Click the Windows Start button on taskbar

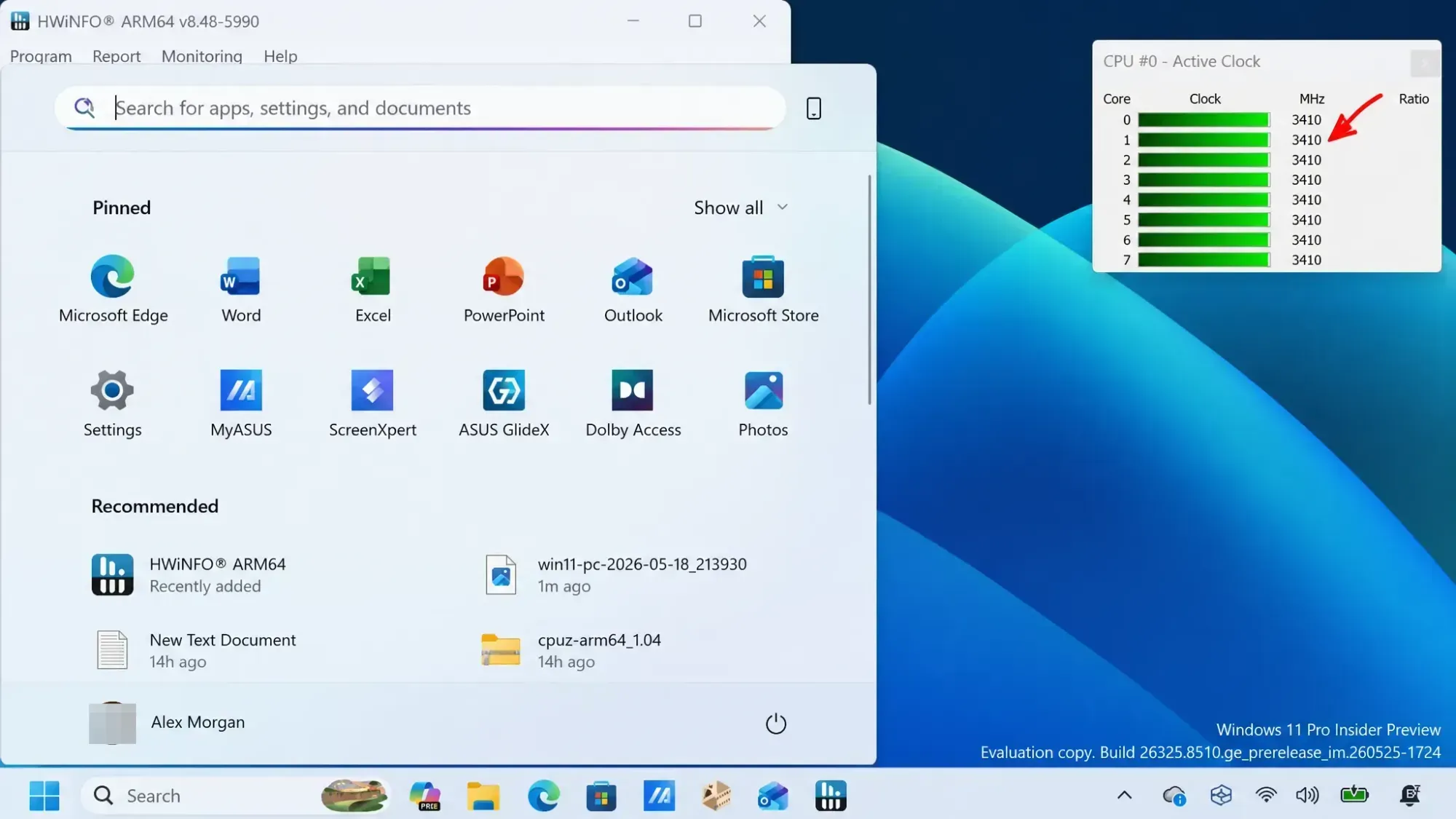click(x=44, y=796)
